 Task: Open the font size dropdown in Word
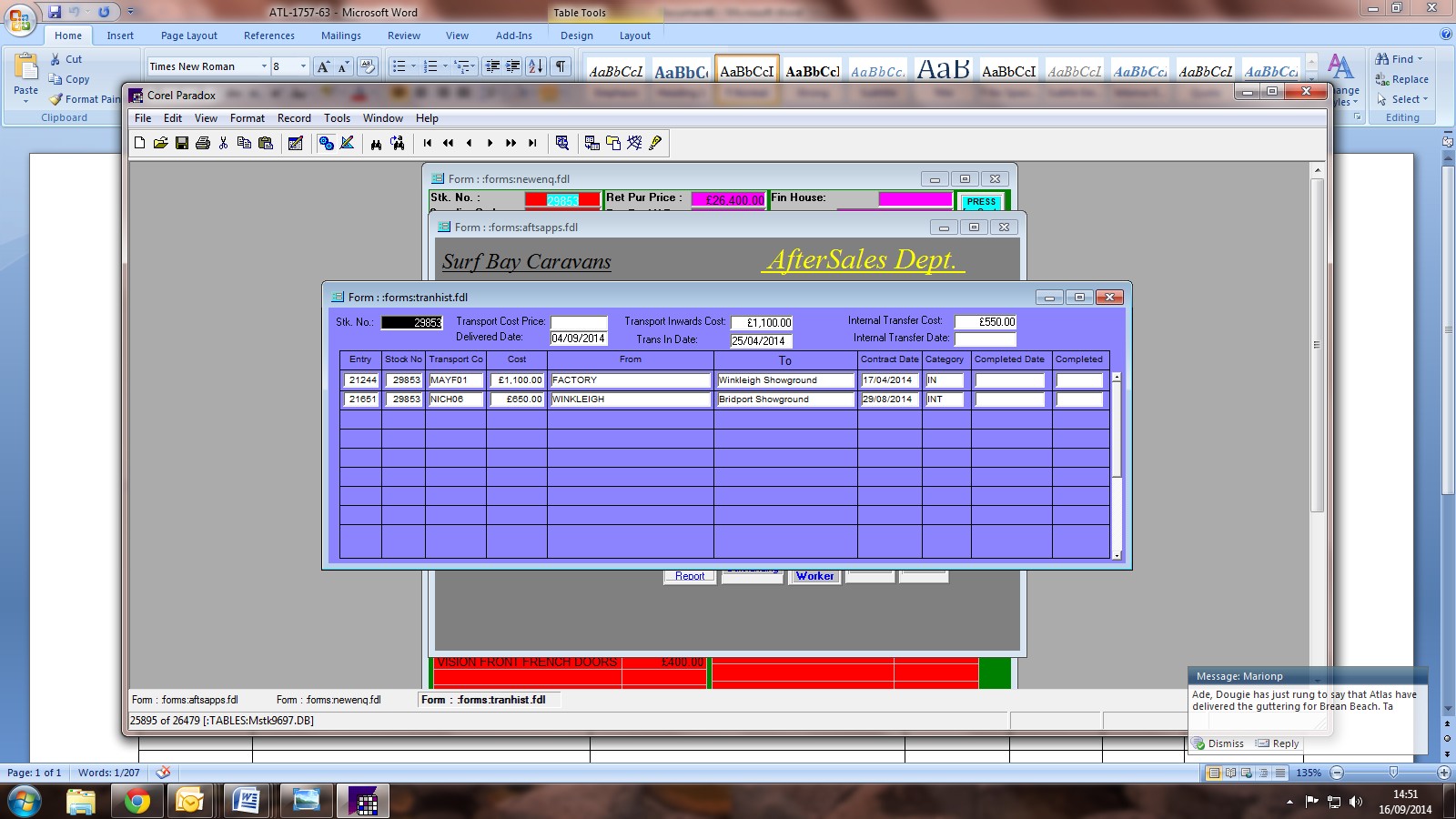click(x=303, y=66)
